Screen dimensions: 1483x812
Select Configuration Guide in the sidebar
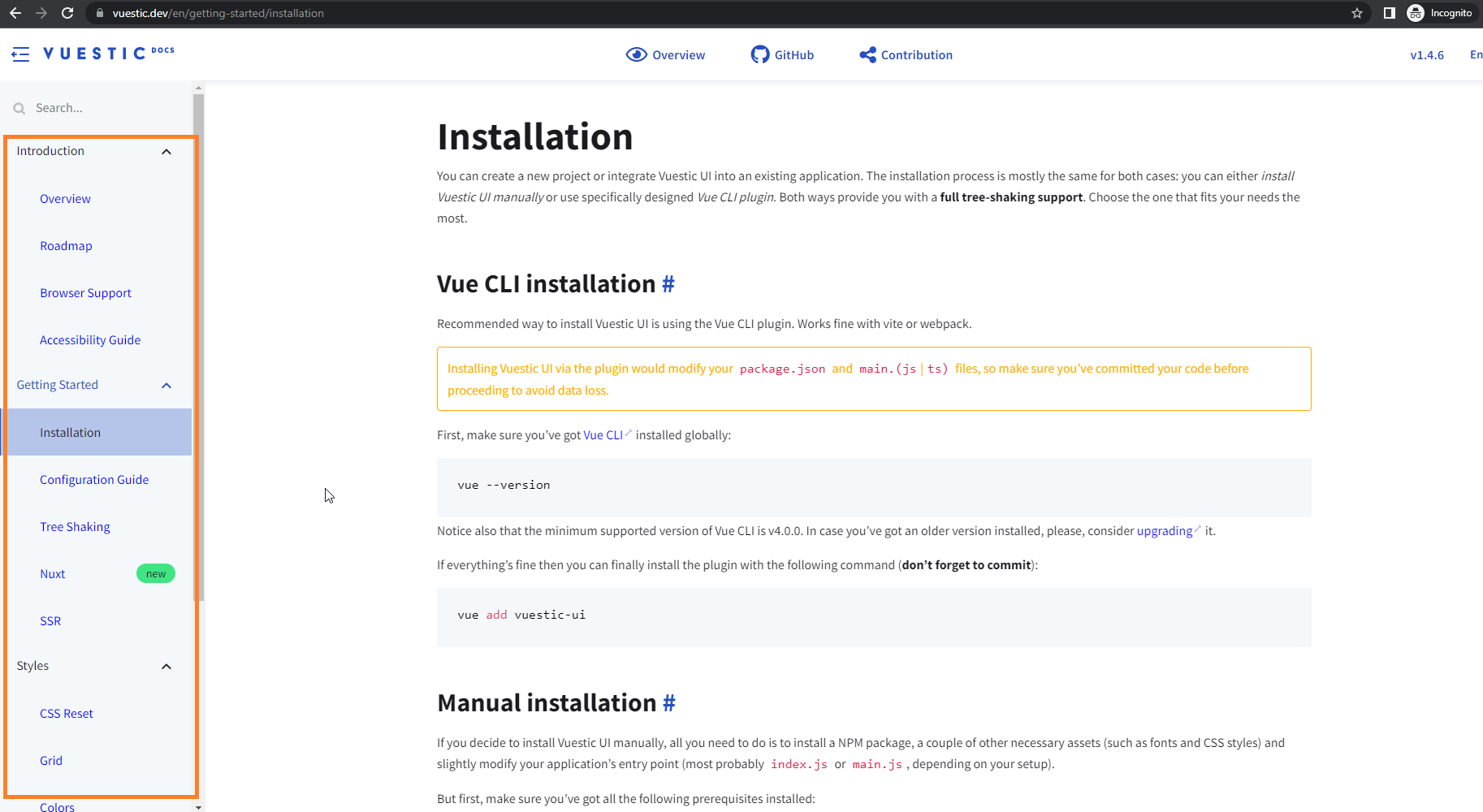[x=94, y=479]
